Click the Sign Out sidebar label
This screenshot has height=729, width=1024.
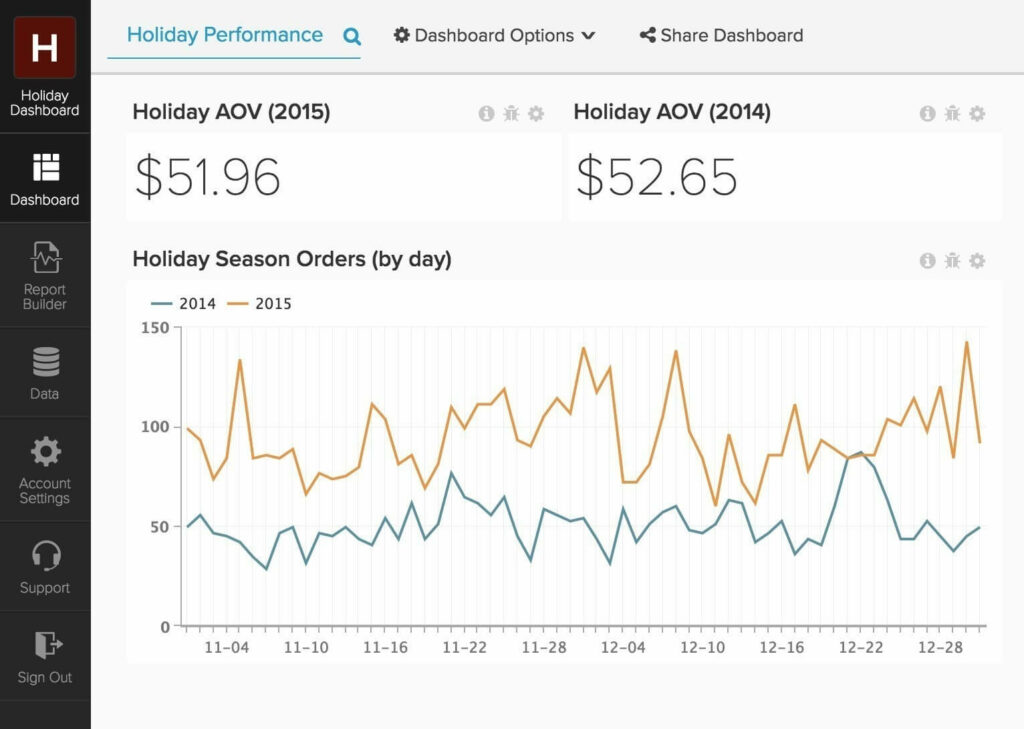click(44, 677)
